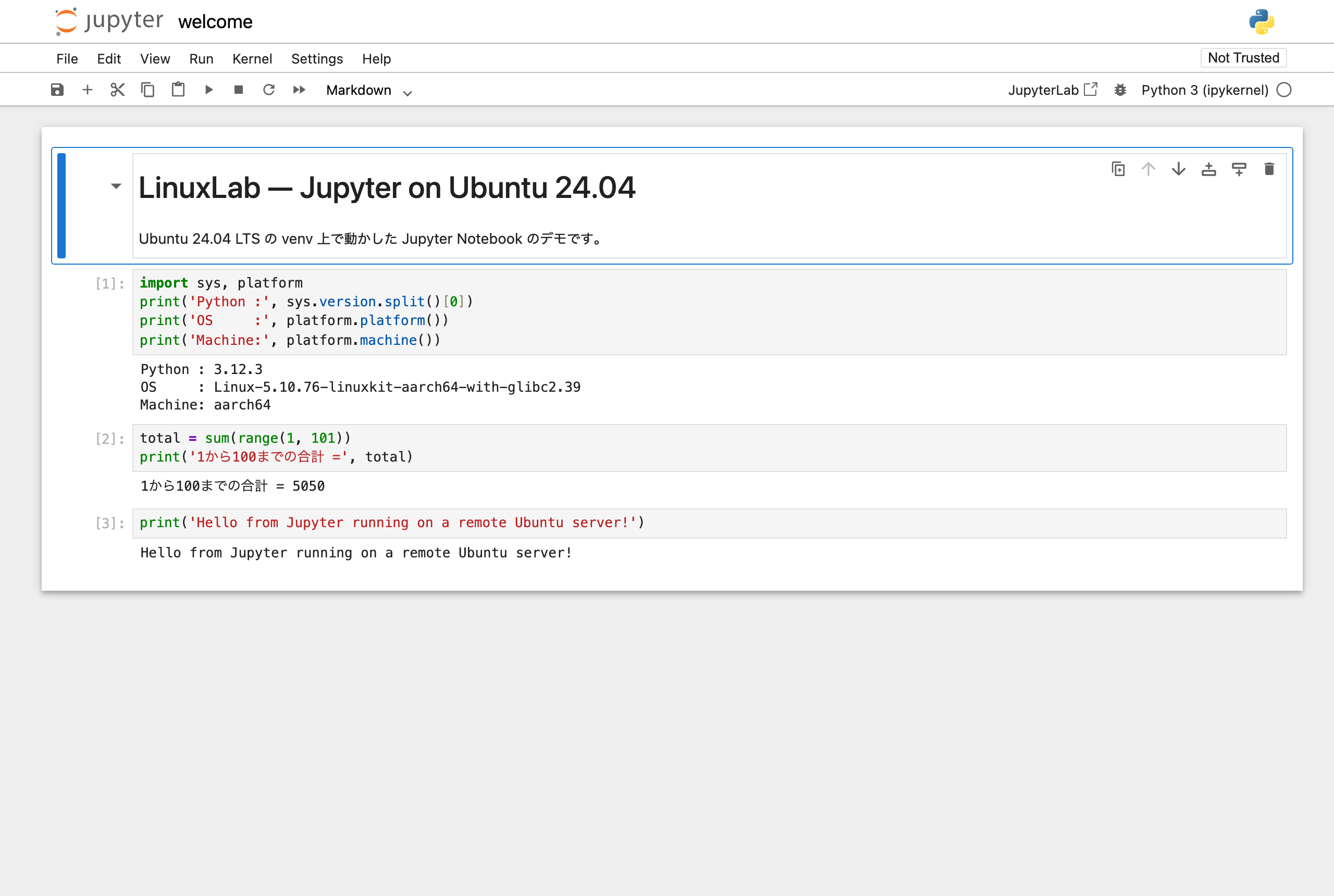Click the Python logo in the header
The width and height of the screenshot is (1334, 896).
coord(1262,22)
